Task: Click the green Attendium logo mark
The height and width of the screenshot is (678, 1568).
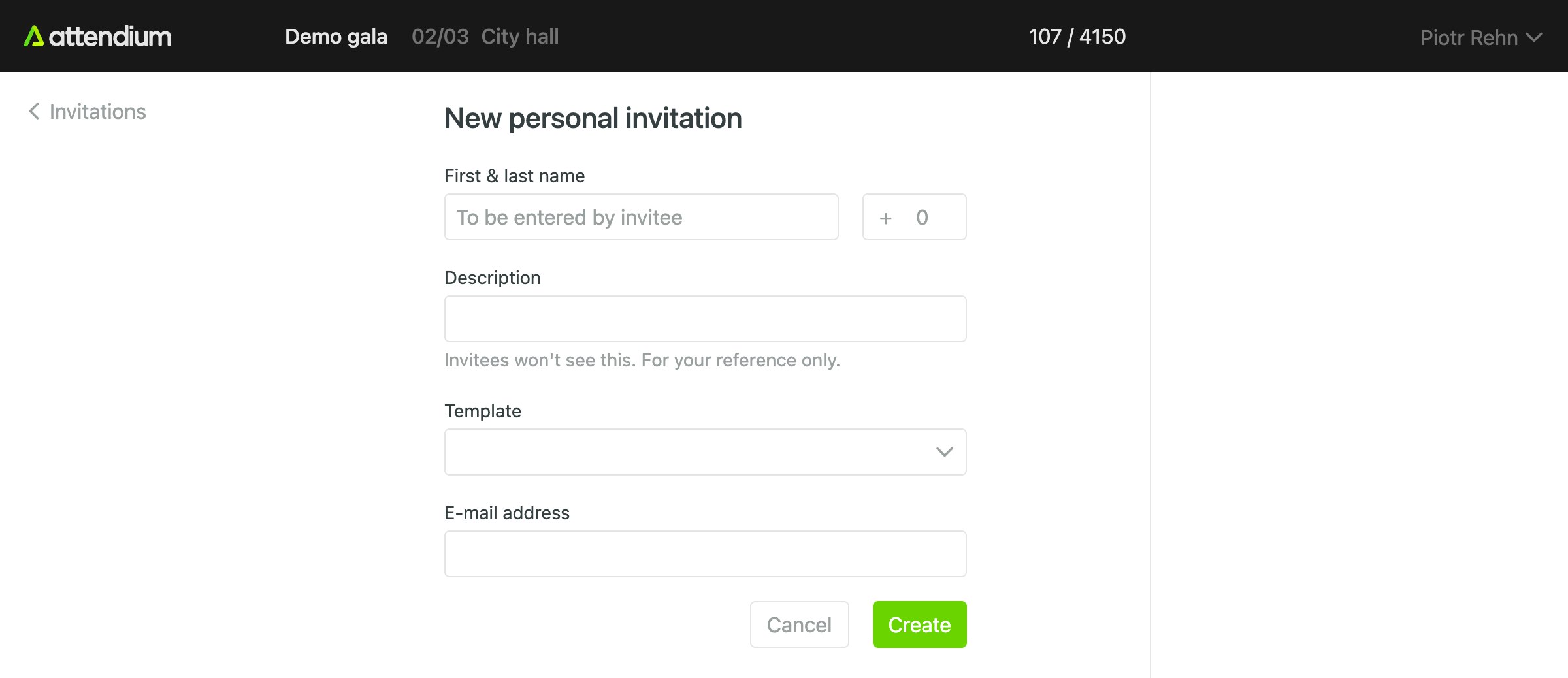Action: point(33,37)
